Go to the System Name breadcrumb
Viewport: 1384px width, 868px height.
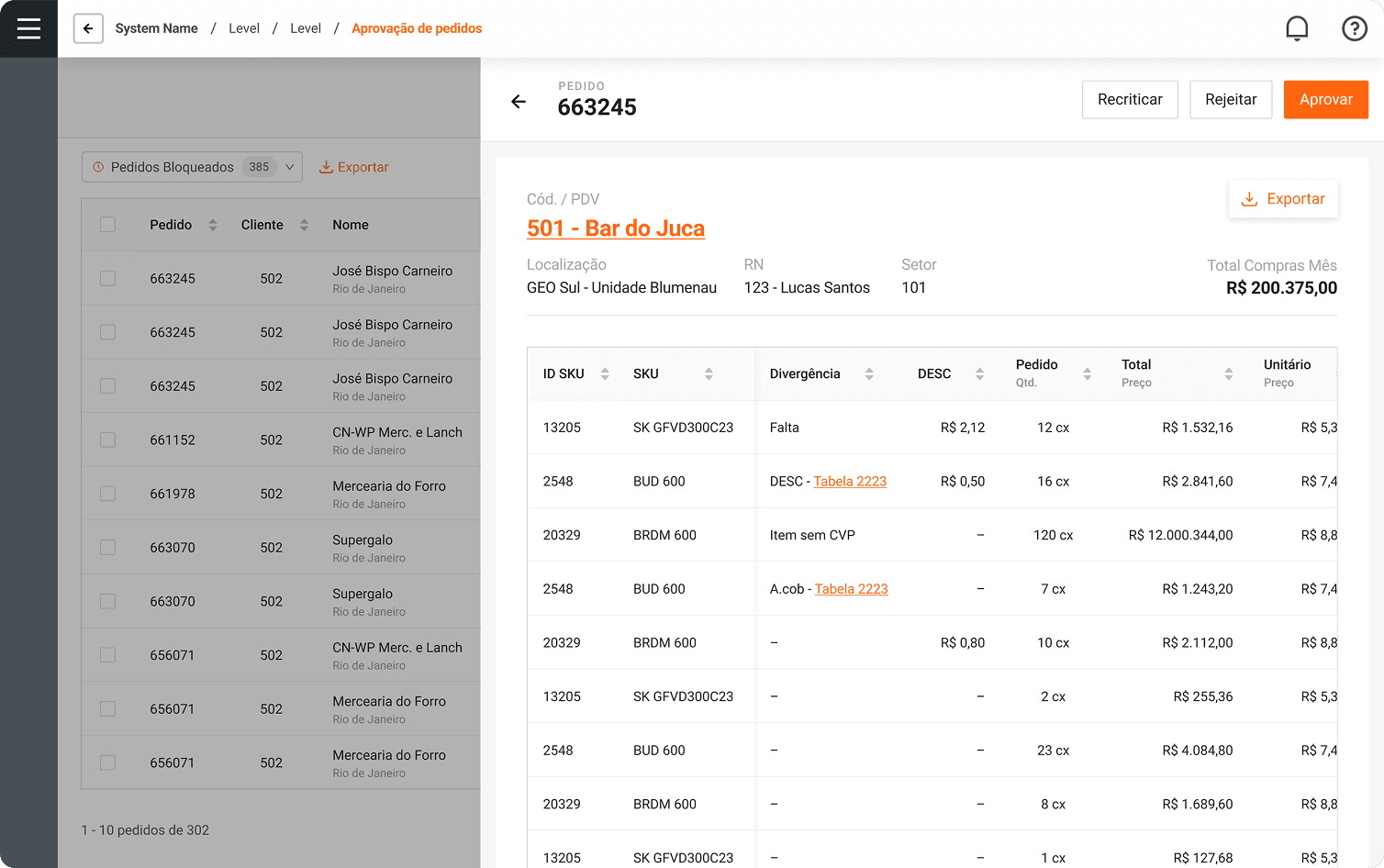tap(156, 28)
